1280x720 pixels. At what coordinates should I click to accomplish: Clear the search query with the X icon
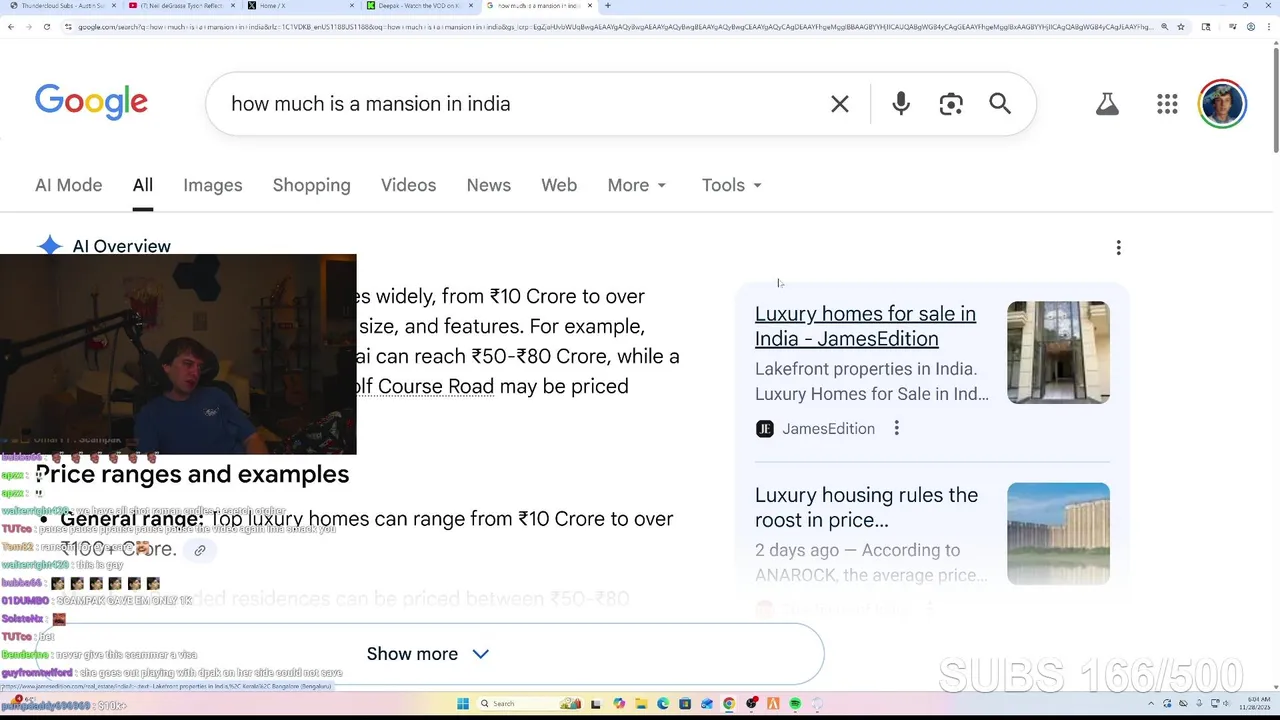click(840, 104)
